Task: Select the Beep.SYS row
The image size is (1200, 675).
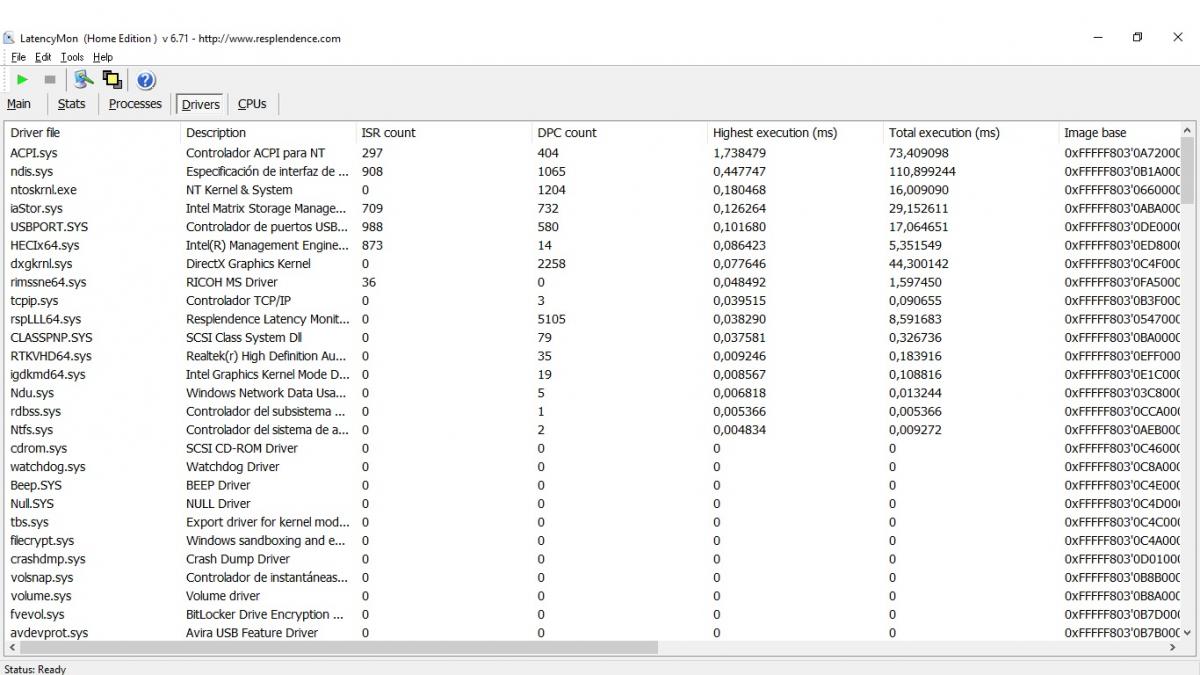Action: tap(593, 485)
